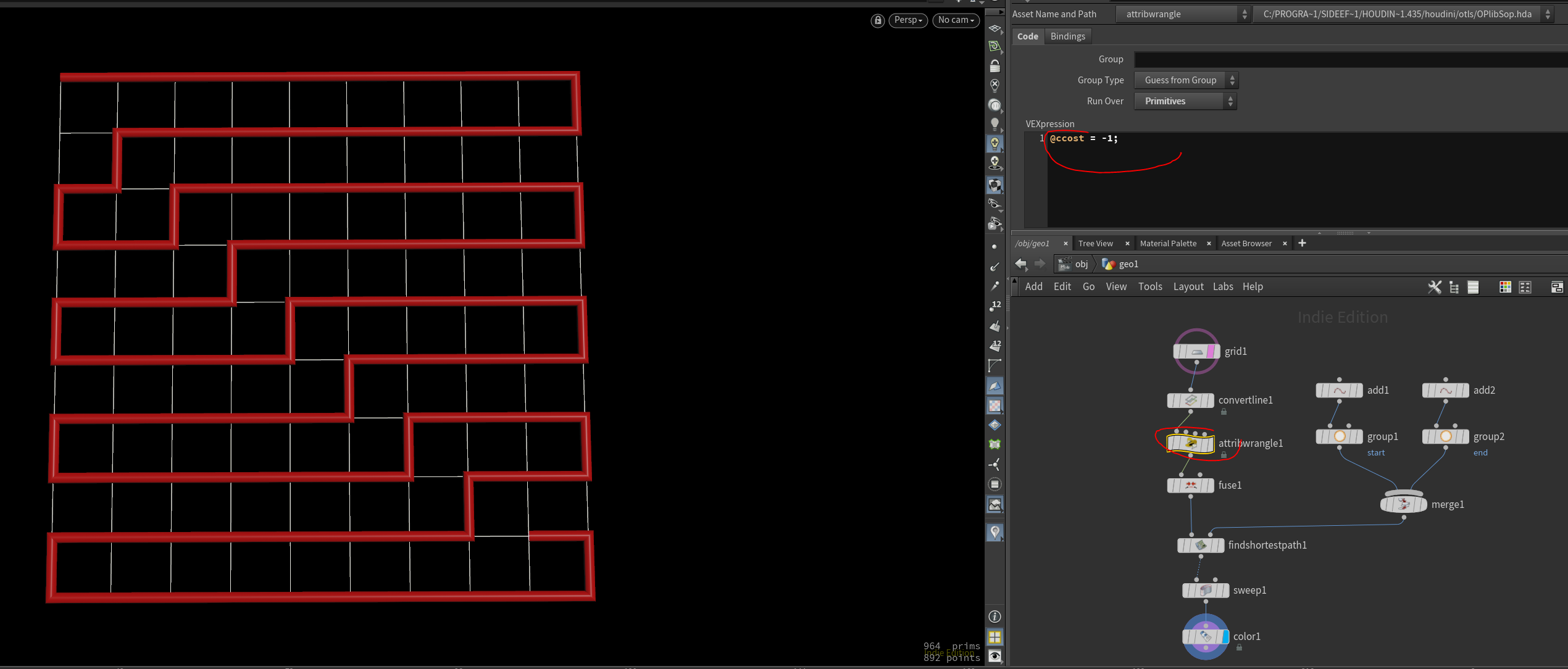1568x669 pixels.
Task: Click the viewport info icon
Action: tap(995, 617)
